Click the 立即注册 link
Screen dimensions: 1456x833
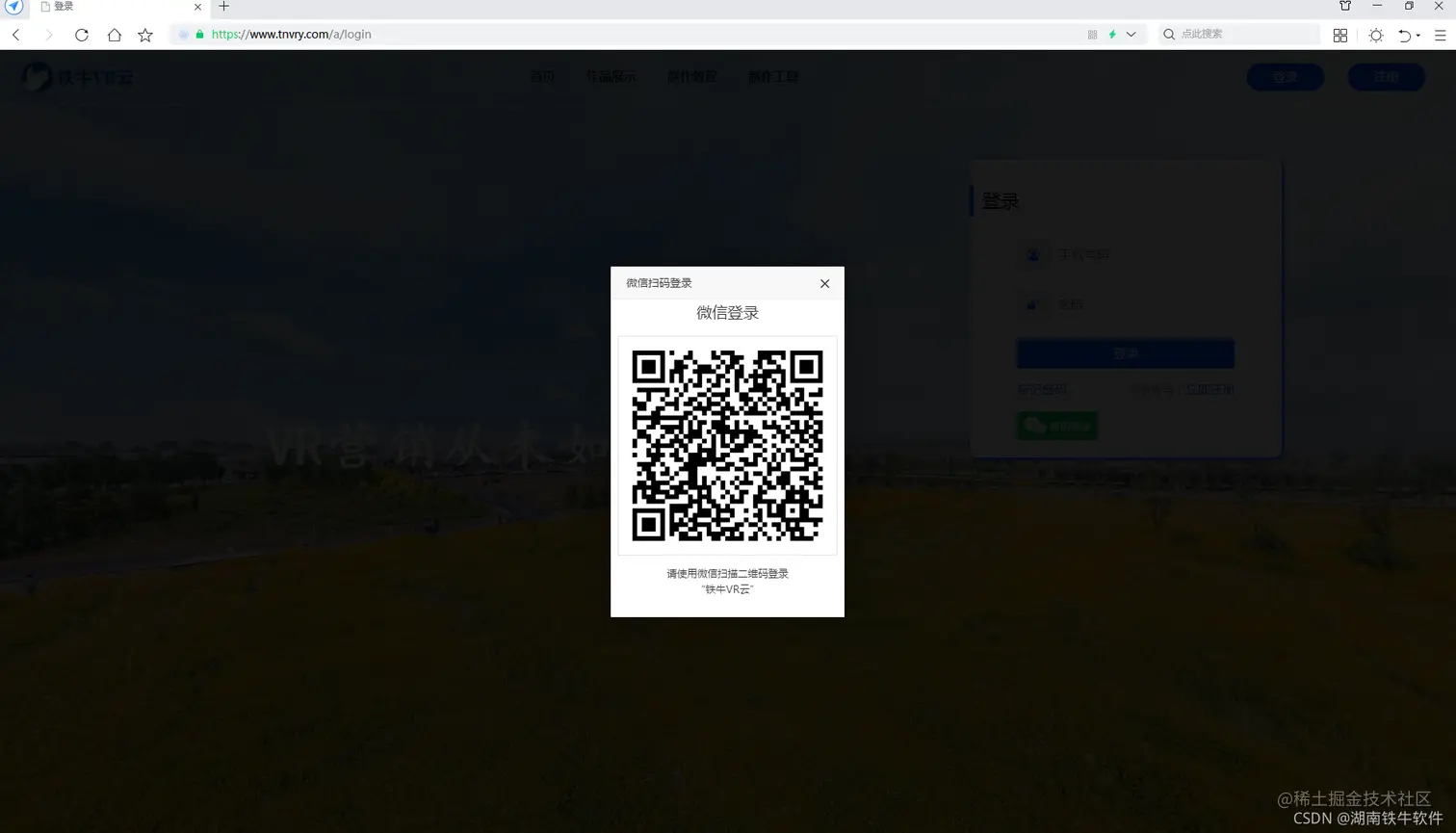1209,390
